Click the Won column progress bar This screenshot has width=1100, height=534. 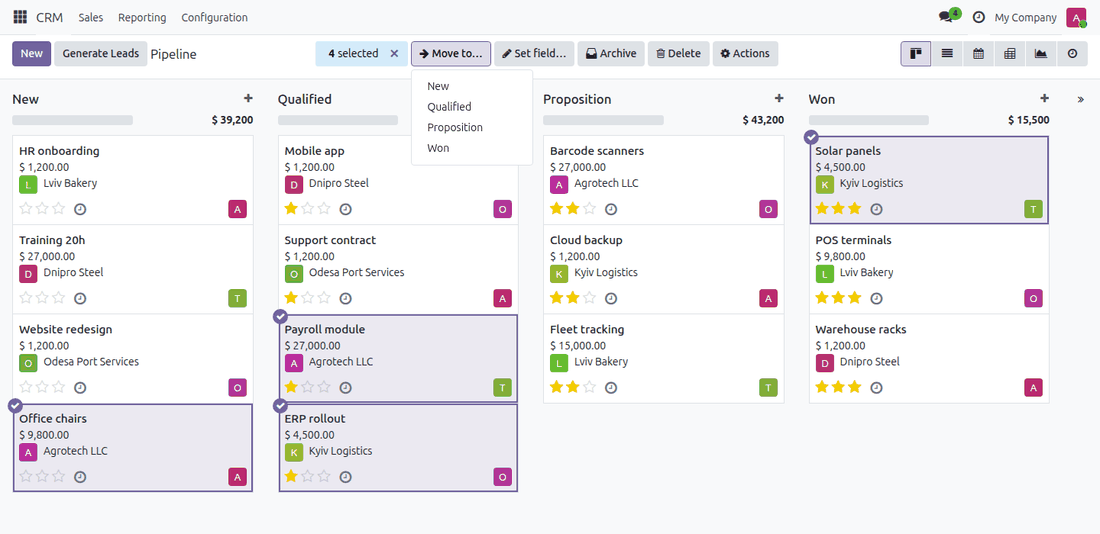(x=868, y=120)
